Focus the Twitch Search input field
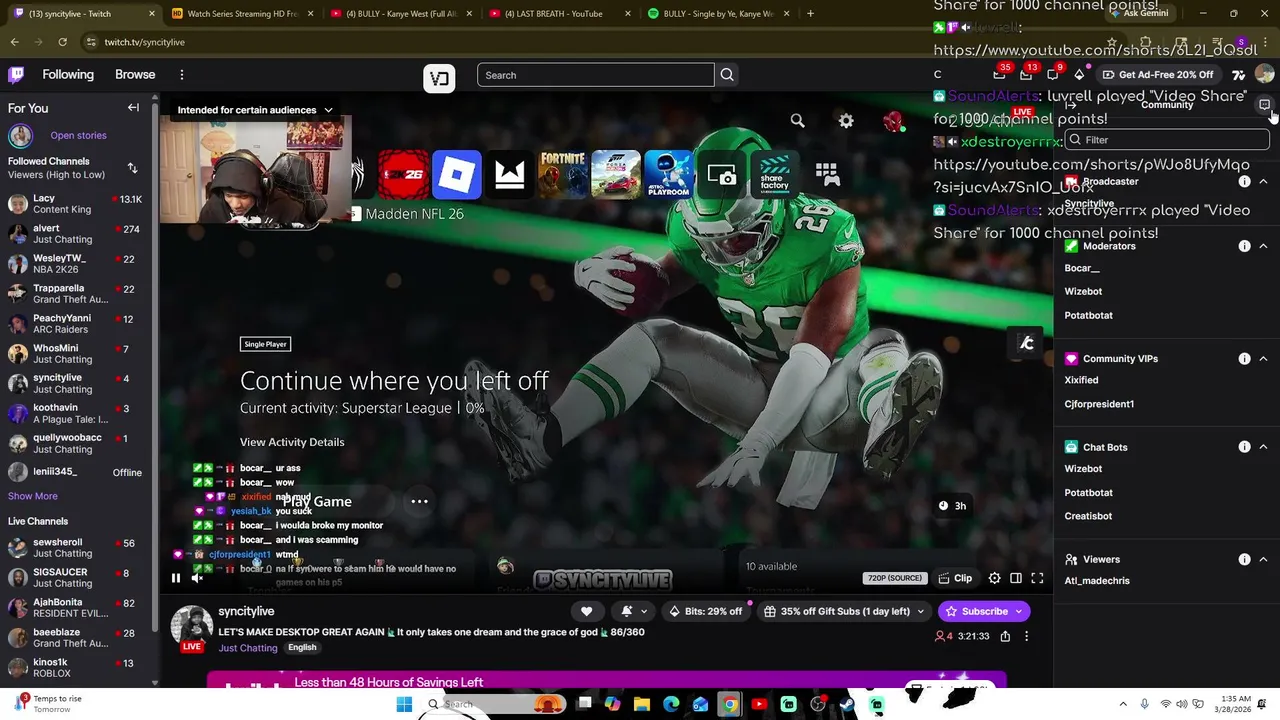 596,75
